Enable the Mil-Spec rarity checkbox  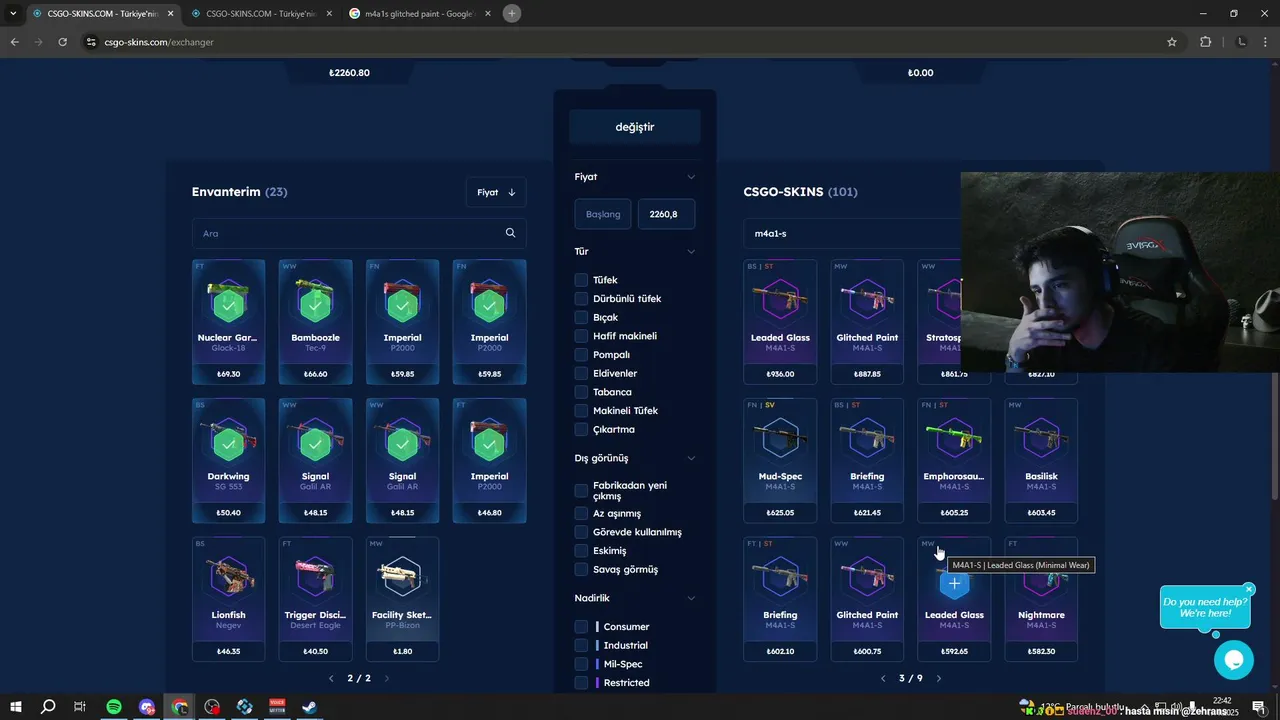pyautogui.click(x=581, y=664)
